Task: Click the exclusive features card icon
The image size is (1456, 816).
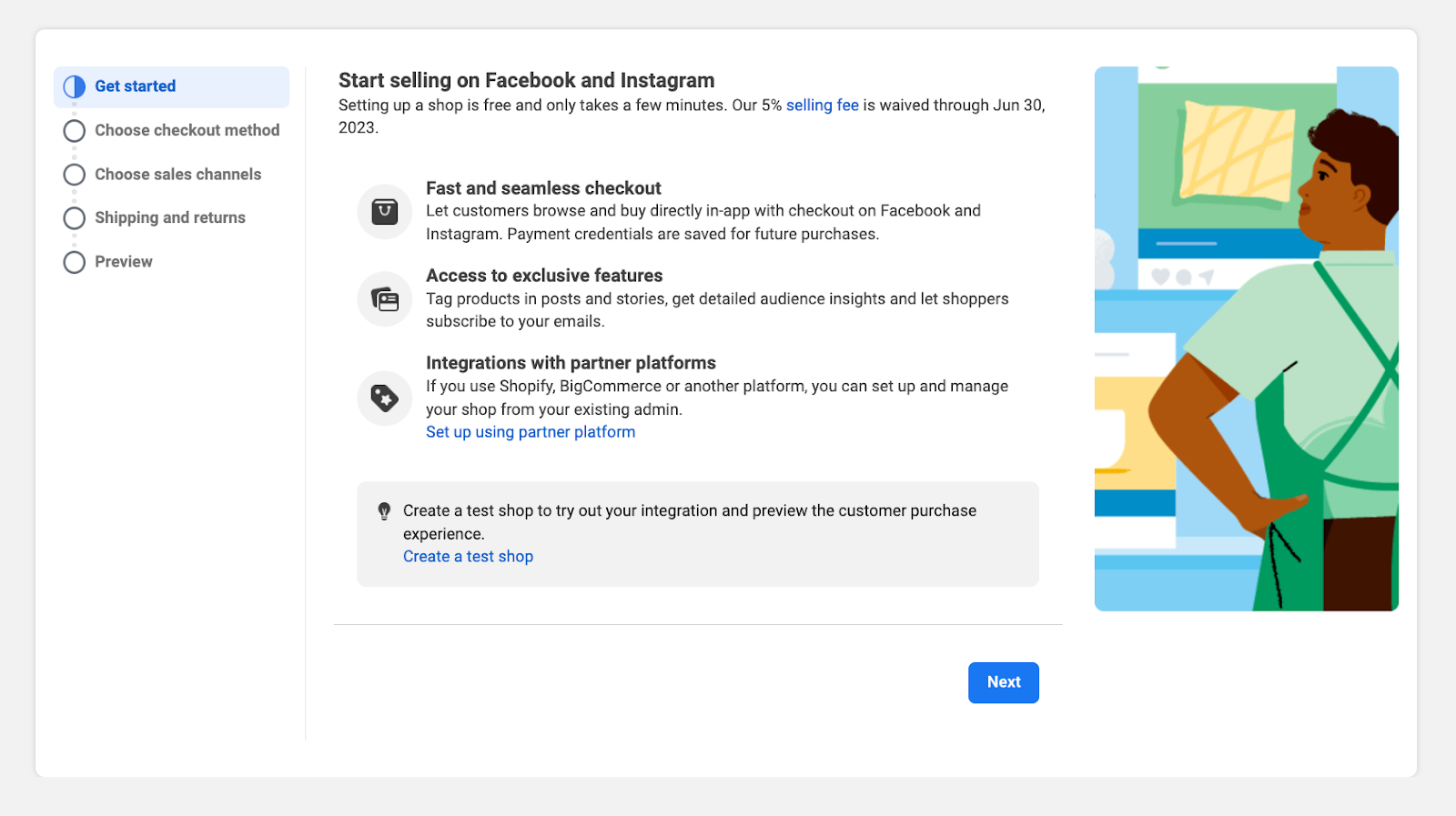Action: point(384,299)
